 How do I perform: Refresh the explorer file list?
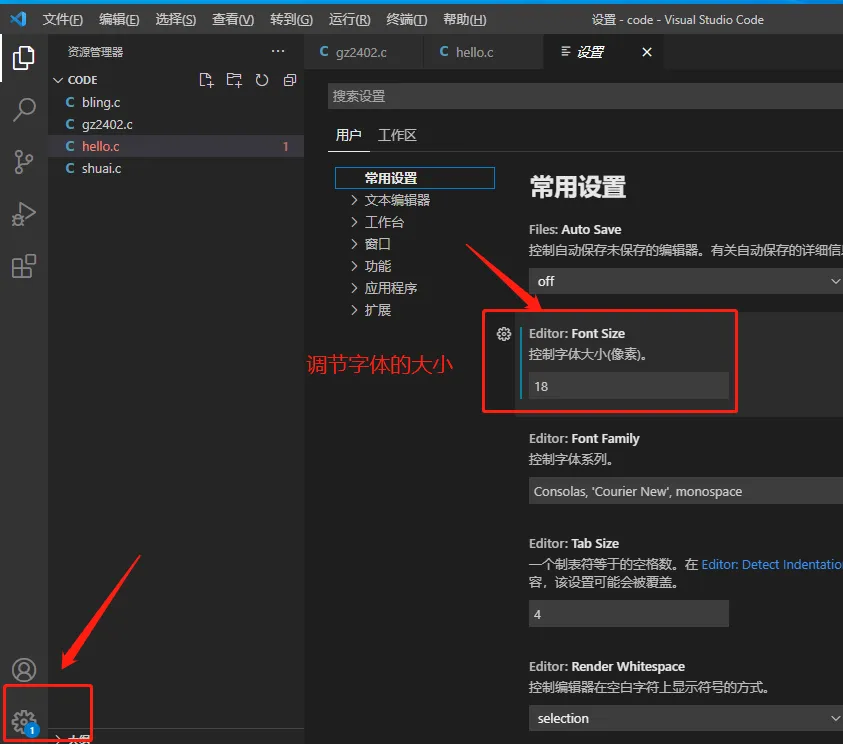(x=262, y=80)
